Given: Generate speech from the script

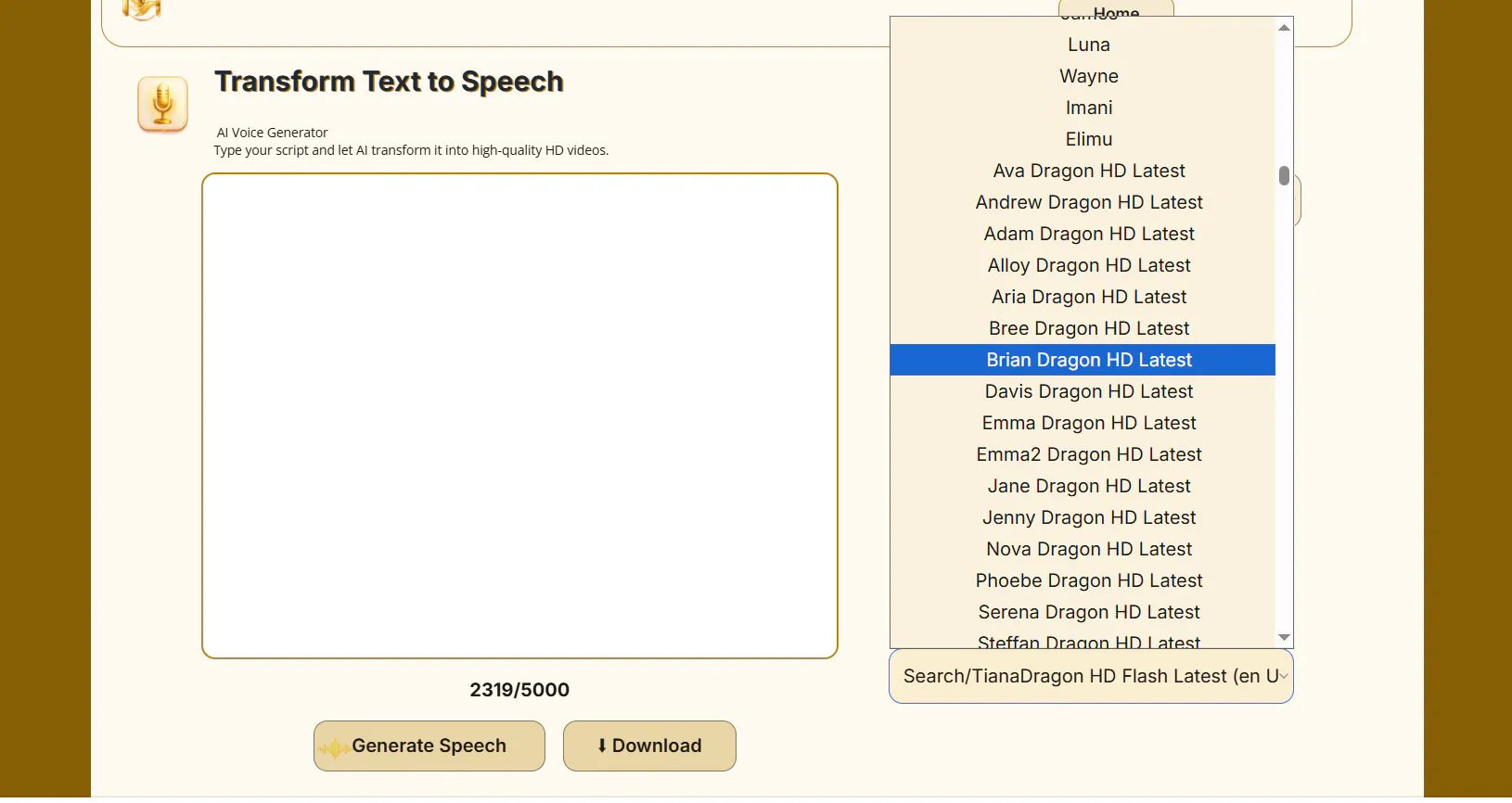Looking at the screenshot, I should (x=429, y=746).
